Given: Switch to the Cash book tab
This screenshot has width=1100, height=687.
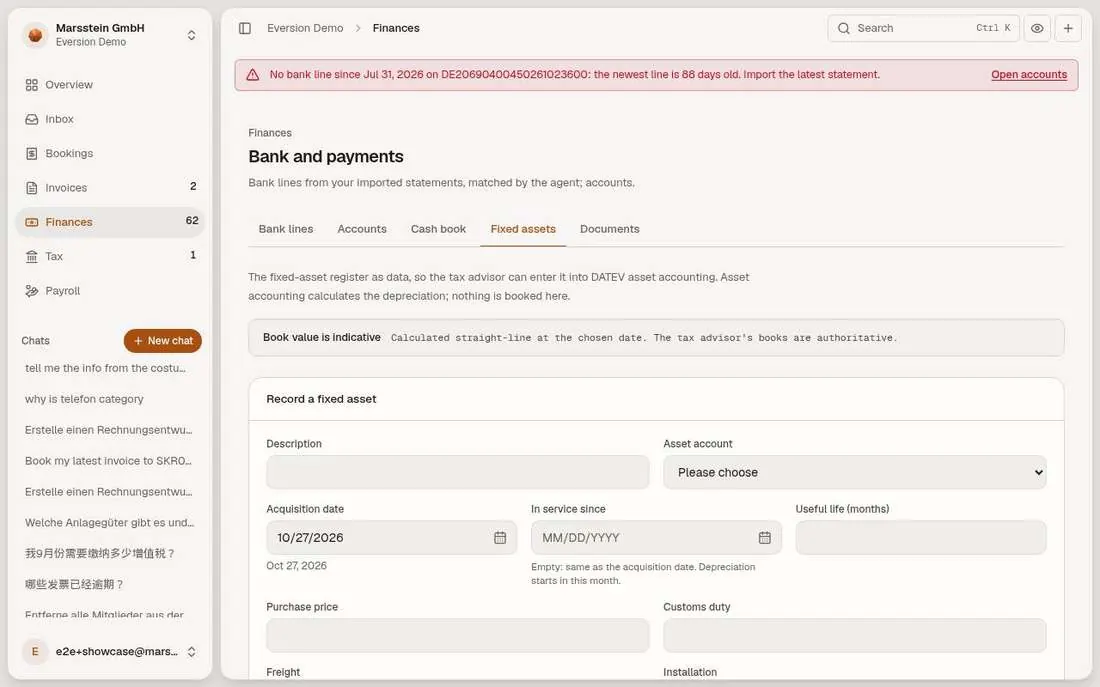Looking at the screenshot, I should pos(438,229).
